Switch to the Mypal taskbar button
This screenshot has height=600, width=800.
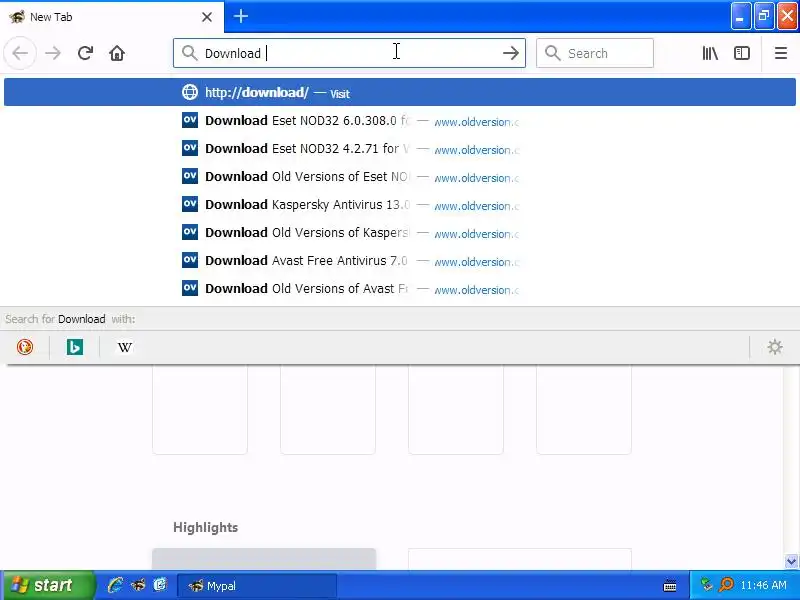coord(257,585)
